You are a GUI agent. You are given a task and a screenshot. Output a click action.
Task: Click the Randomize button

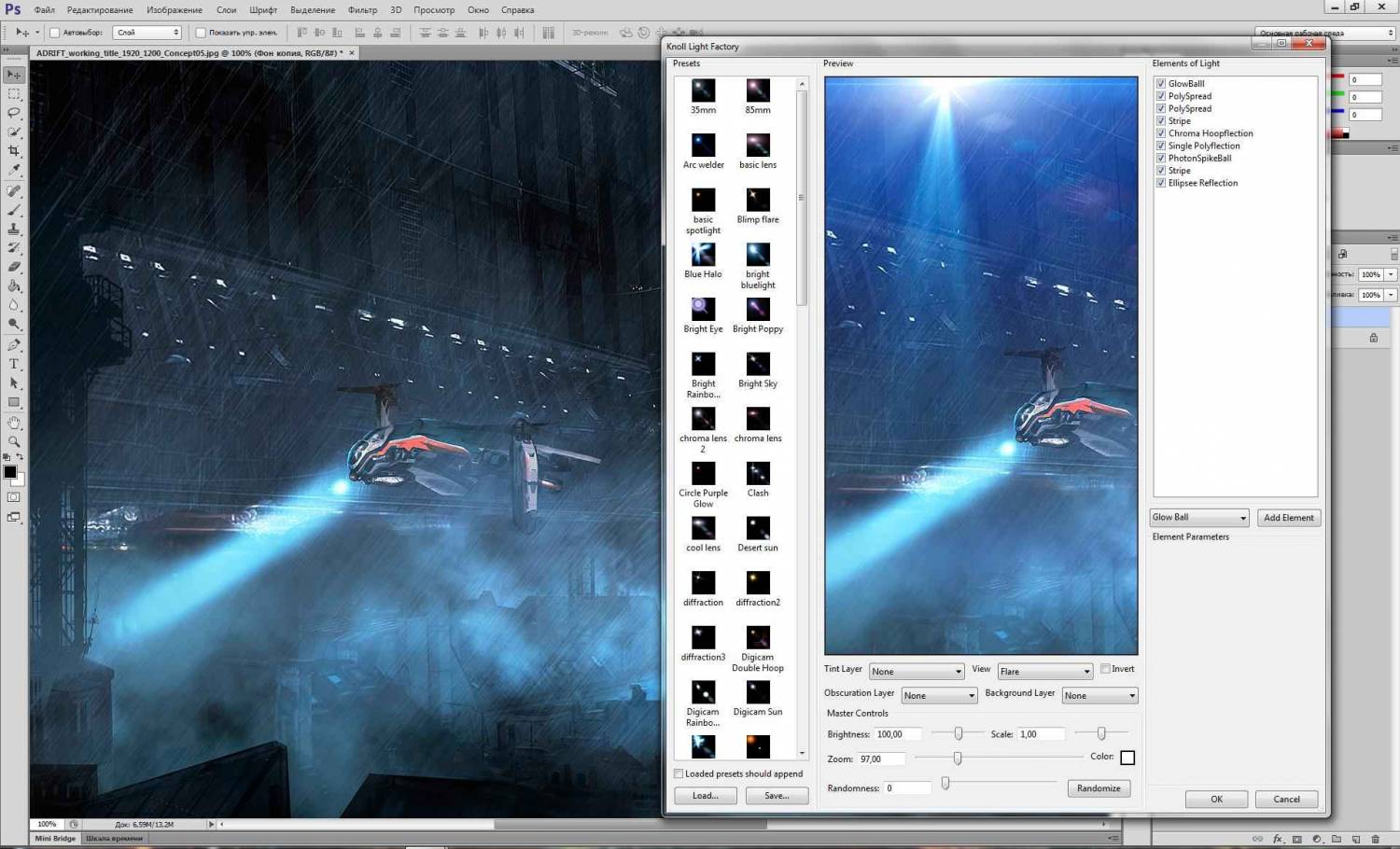[x=1099, y=788]
